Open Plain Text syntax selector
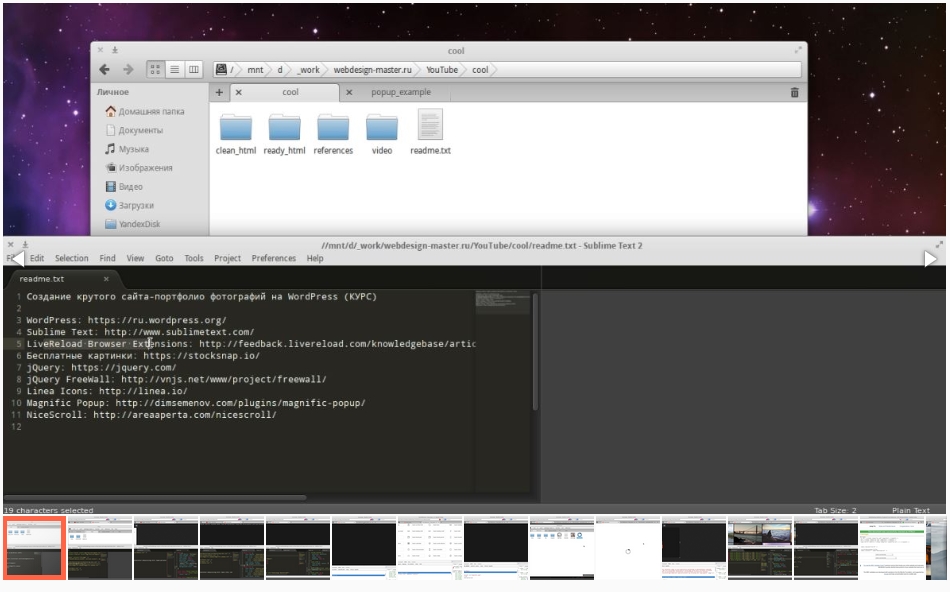The width and height of the screenshot is (950, 592). pyautogui.click(x=910, y=510)
